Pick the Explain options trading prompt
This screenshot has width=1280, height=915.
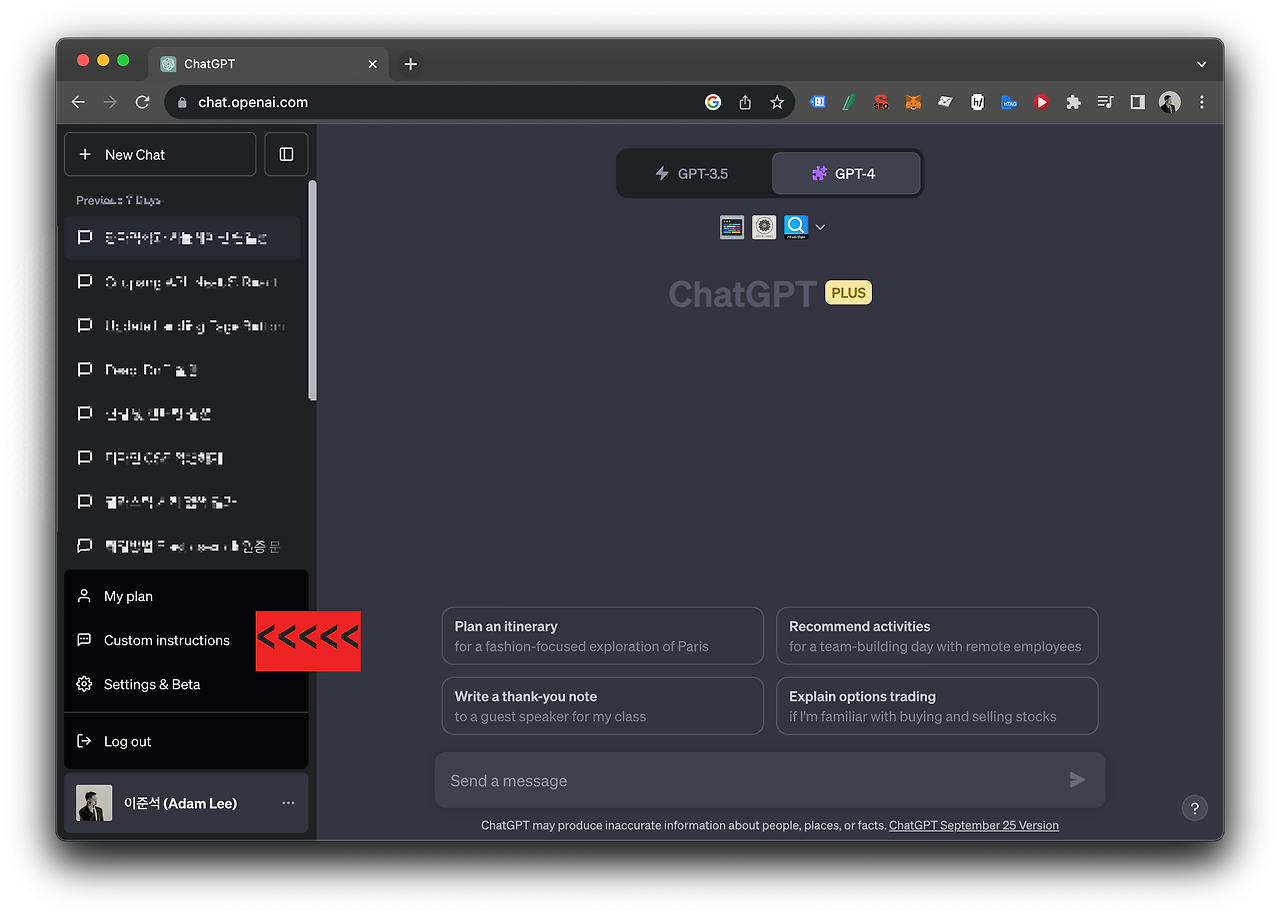937,706
